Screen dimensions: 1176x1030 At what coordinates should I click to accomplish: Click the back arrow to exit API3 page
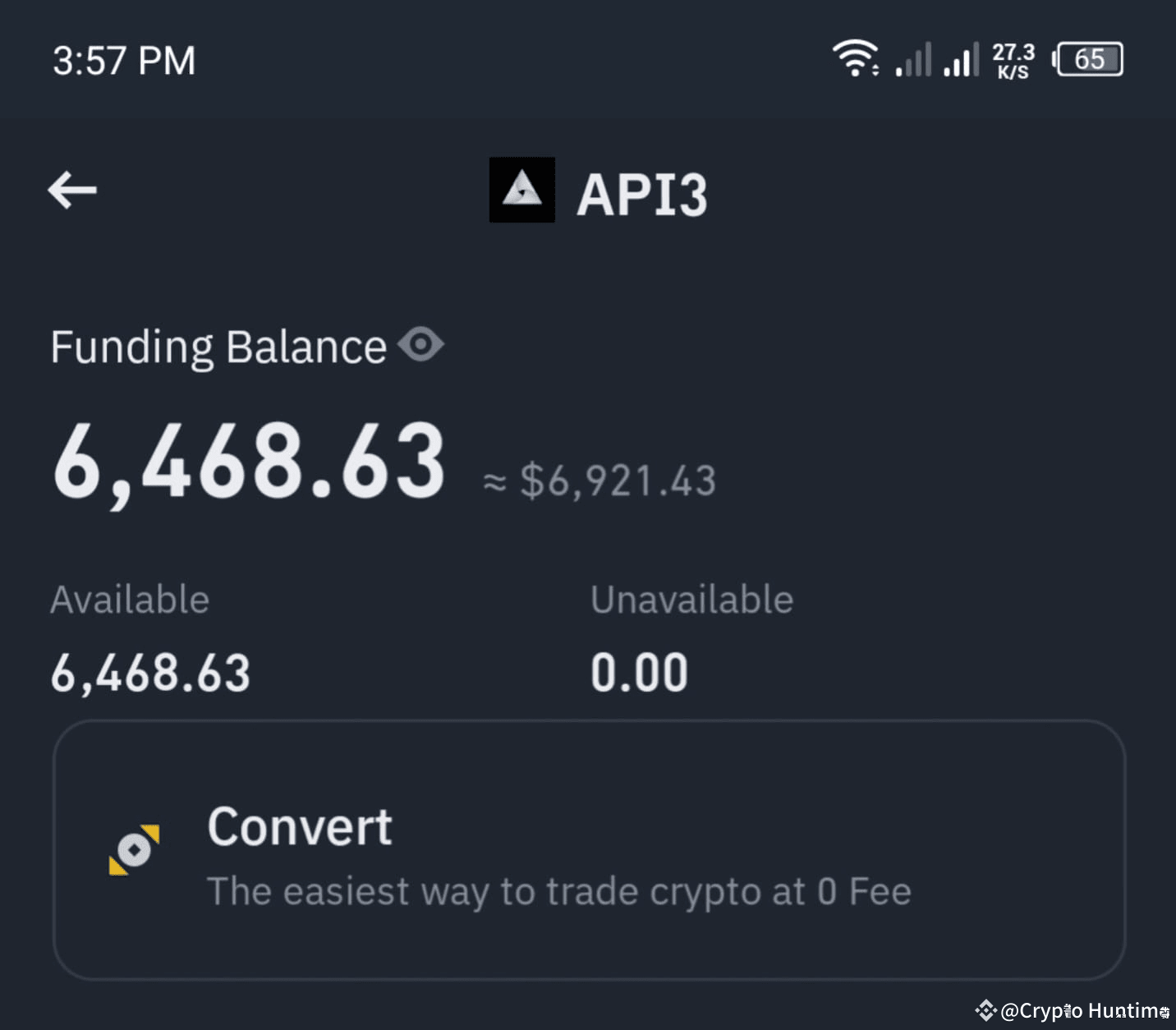(71, 190)
